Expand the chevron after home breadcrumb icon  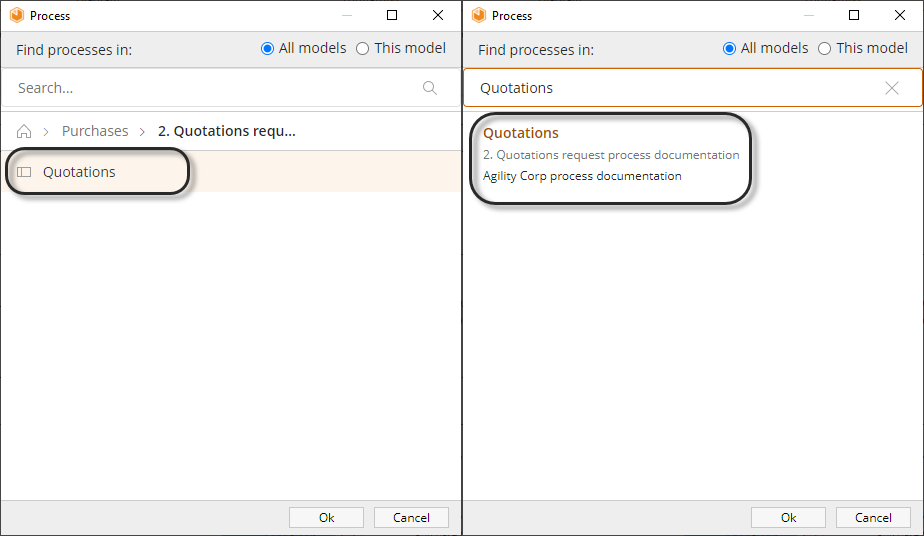(x=46, y=131)
